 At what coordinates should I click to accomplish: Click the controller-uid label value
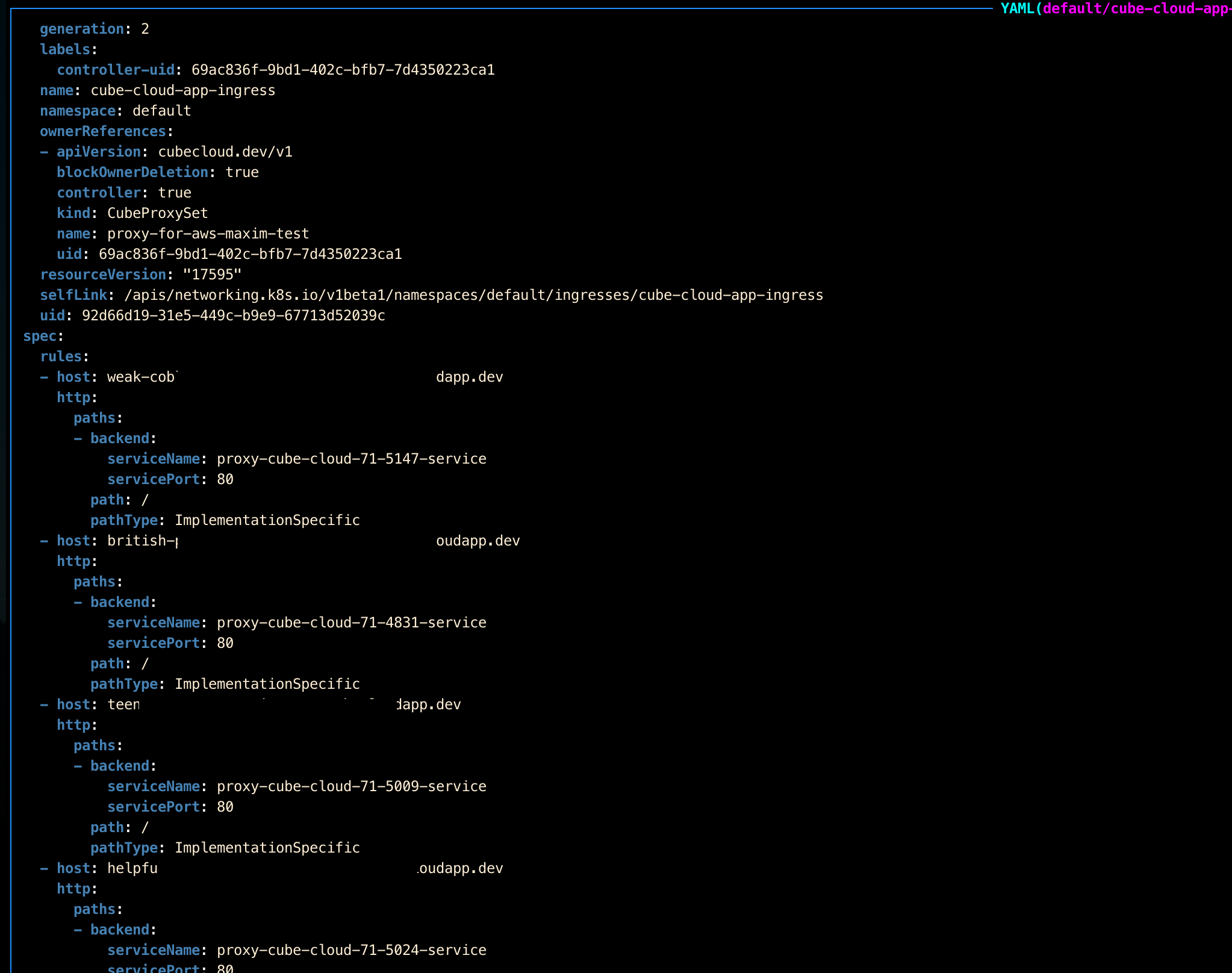point(343,70)
